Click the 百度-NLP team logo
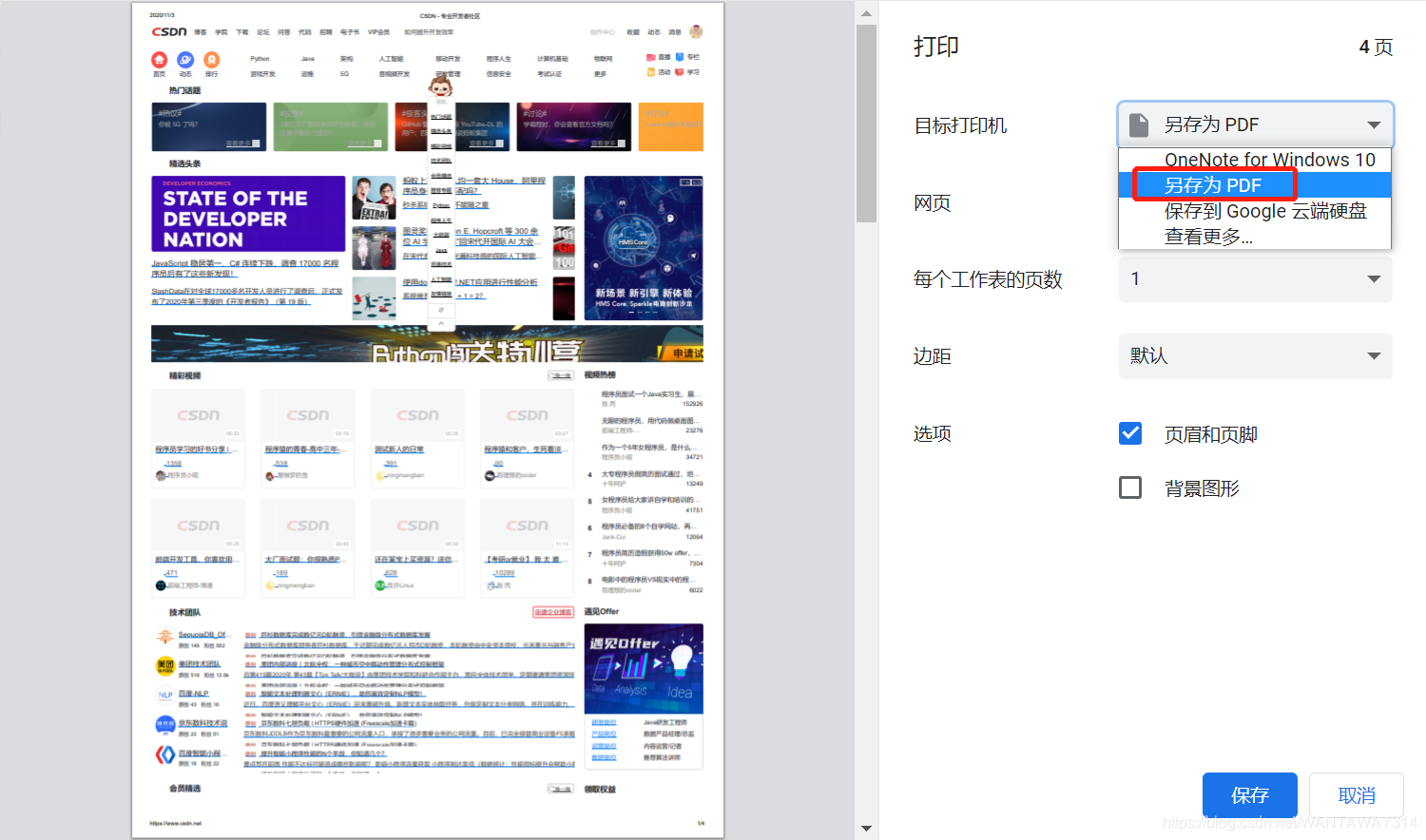The width and height of the screenshot is (1426, 840). (x=165, y=696)
